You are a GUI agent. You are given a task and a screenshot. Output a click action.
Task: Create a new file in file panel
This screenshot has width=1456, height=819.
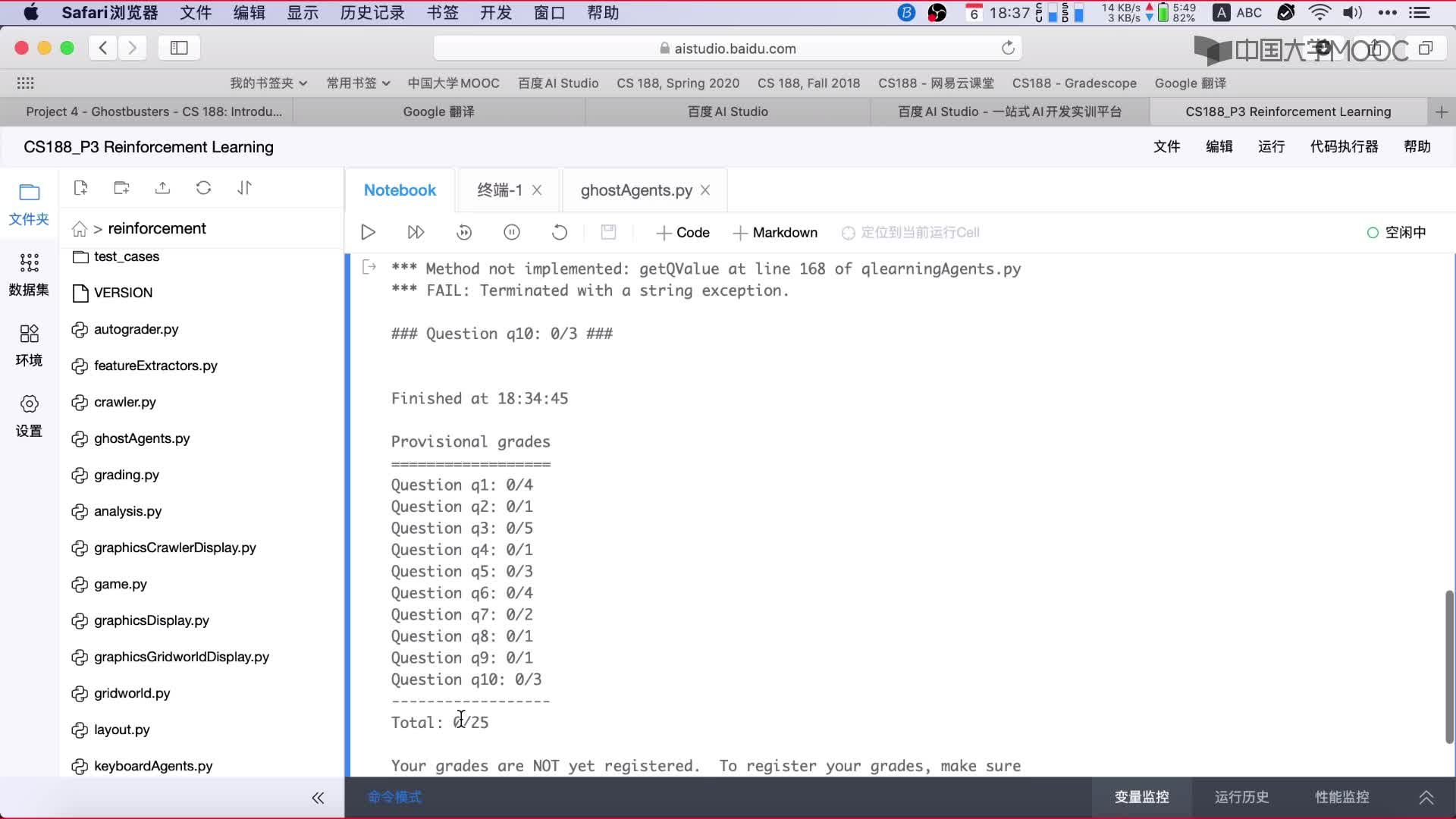point(80,187)
